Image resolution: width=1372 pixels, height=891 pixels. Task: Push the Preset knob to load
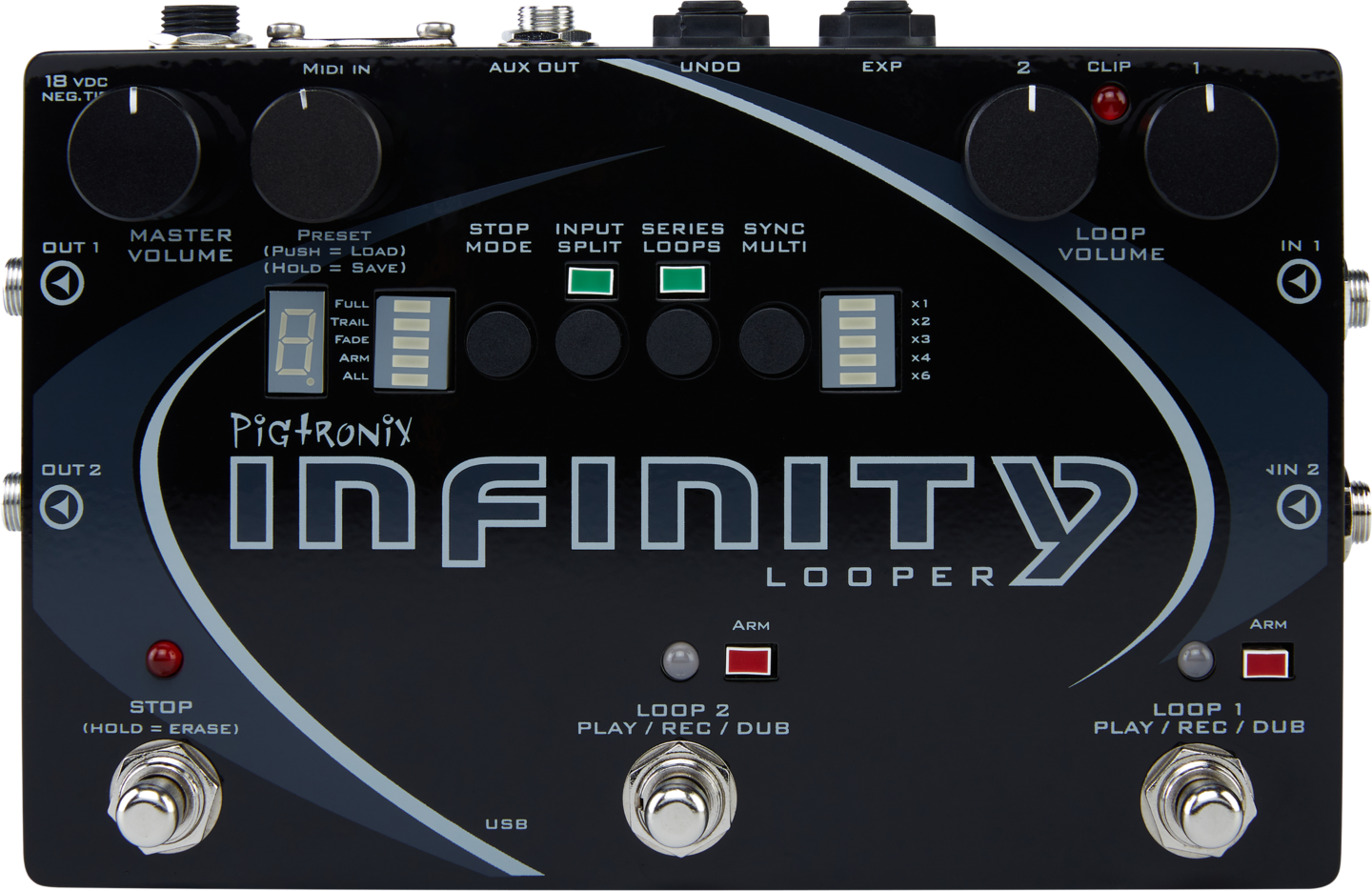(314, 152)
